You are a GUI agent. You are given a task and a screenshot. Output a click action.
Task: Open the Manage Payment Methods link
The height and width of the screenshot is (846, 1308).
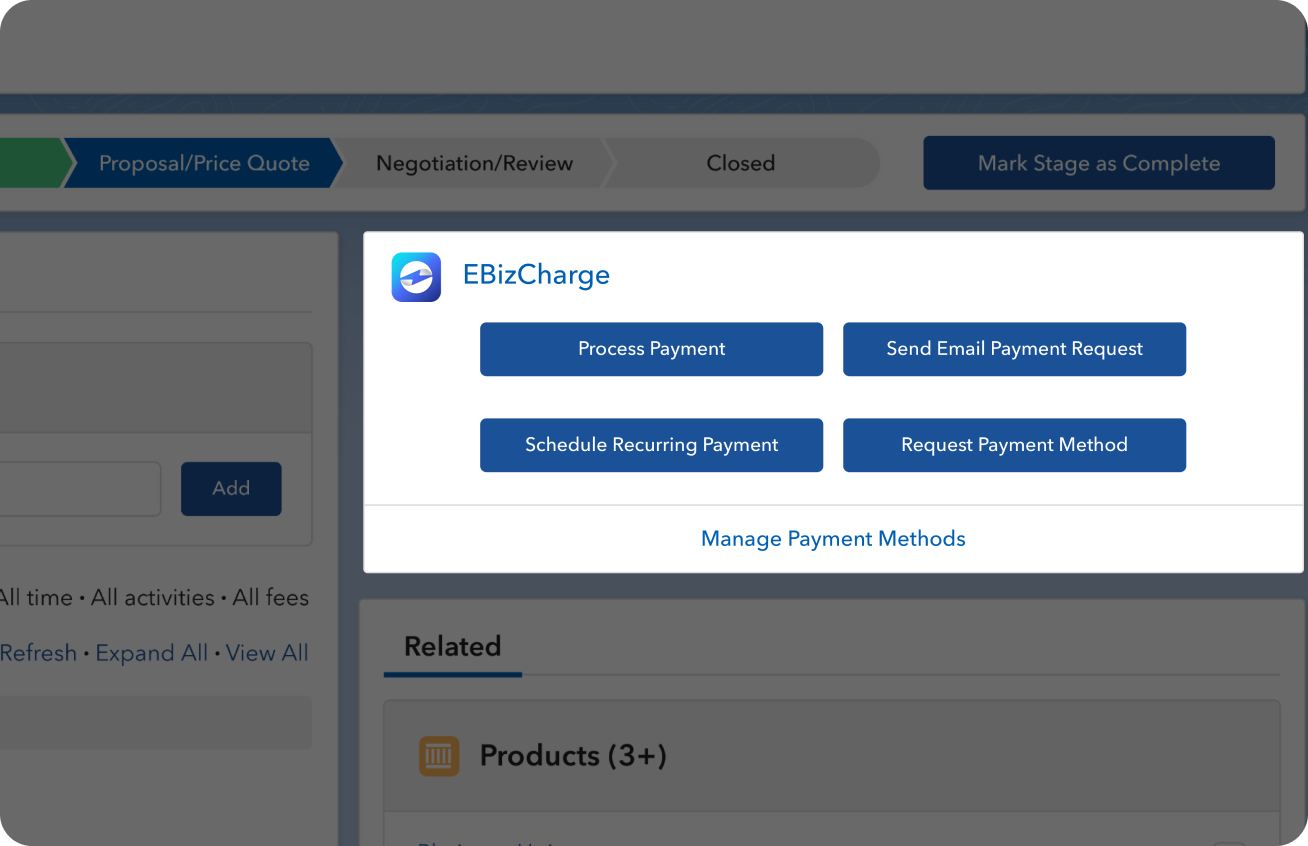coord(833,539)
